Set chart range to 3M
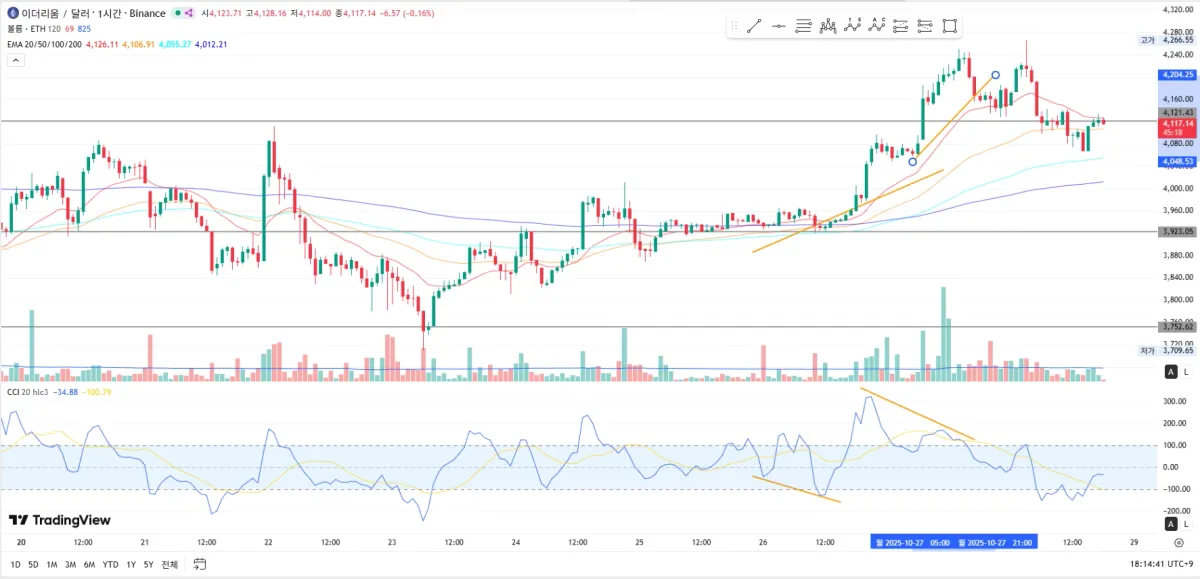 coord(70,564)
